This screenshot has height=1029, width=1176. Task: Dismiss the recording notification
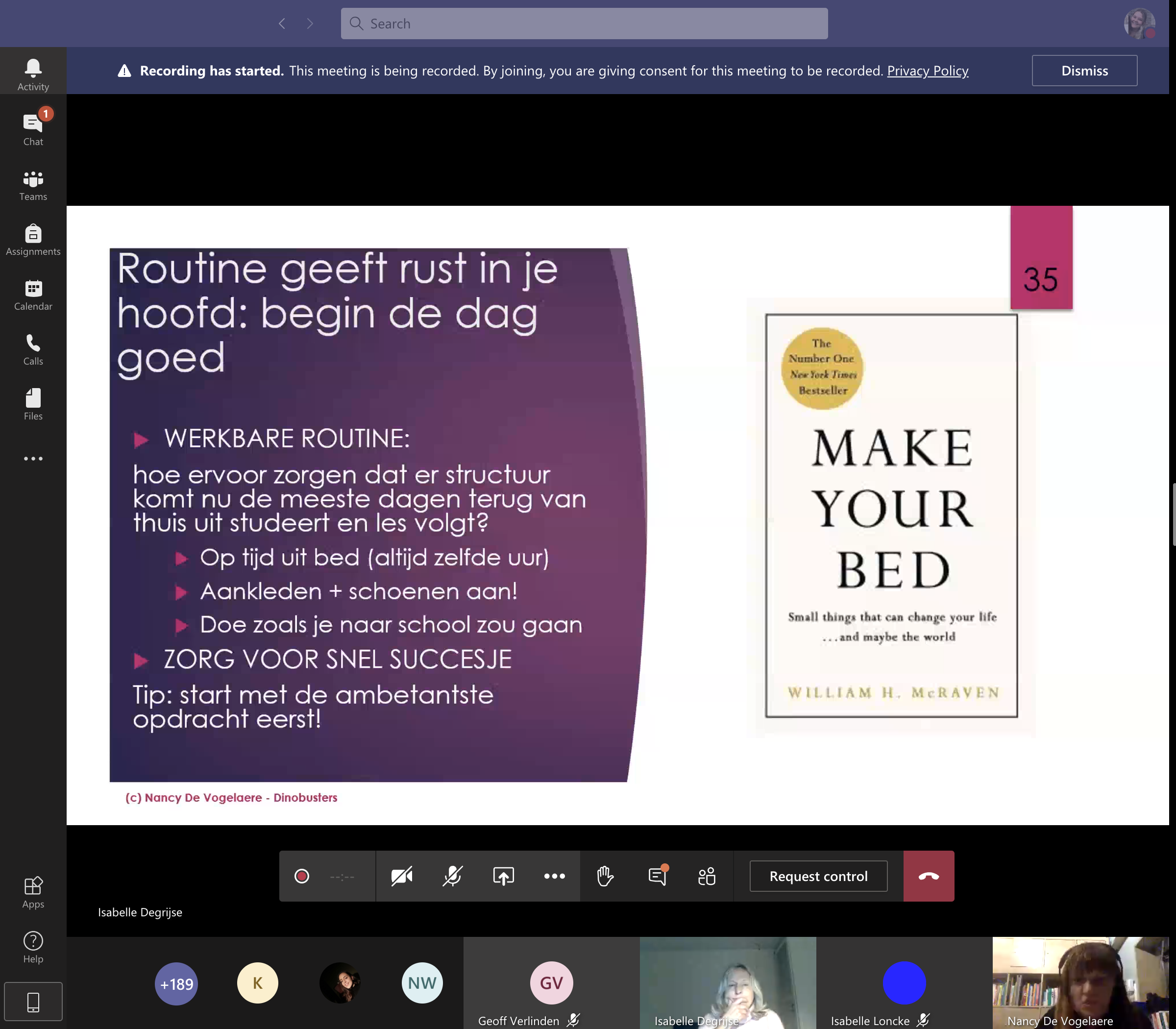coord(1083,71)
